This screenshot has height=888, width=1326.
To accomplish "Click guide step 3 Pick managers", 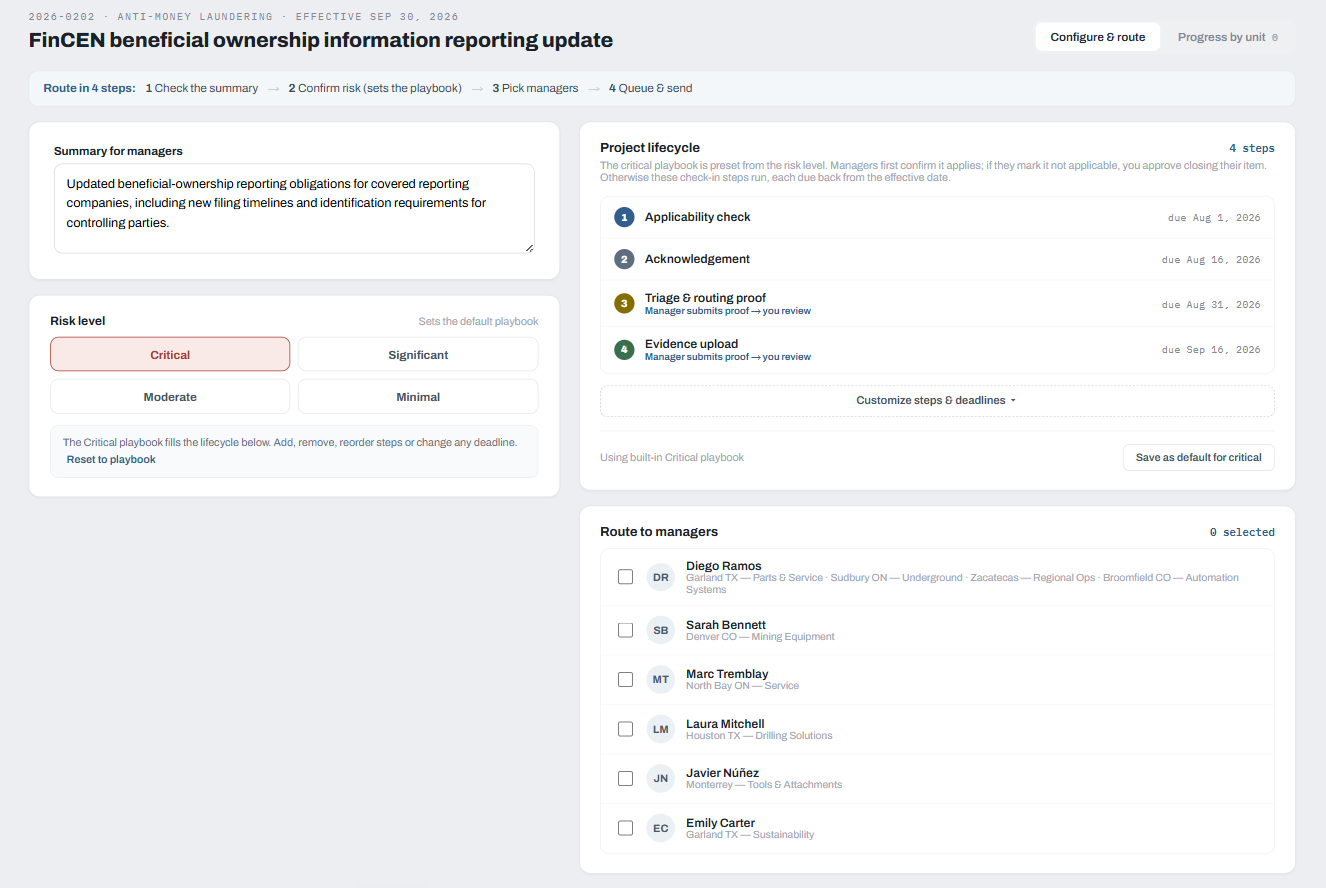I will (535, 88).
